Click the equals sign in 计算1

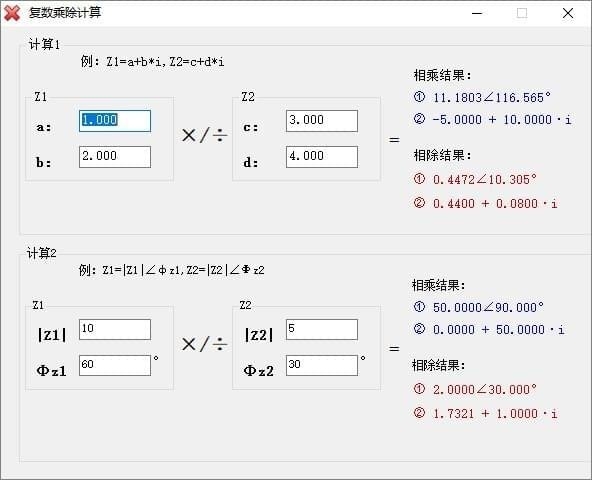point(394,140)
